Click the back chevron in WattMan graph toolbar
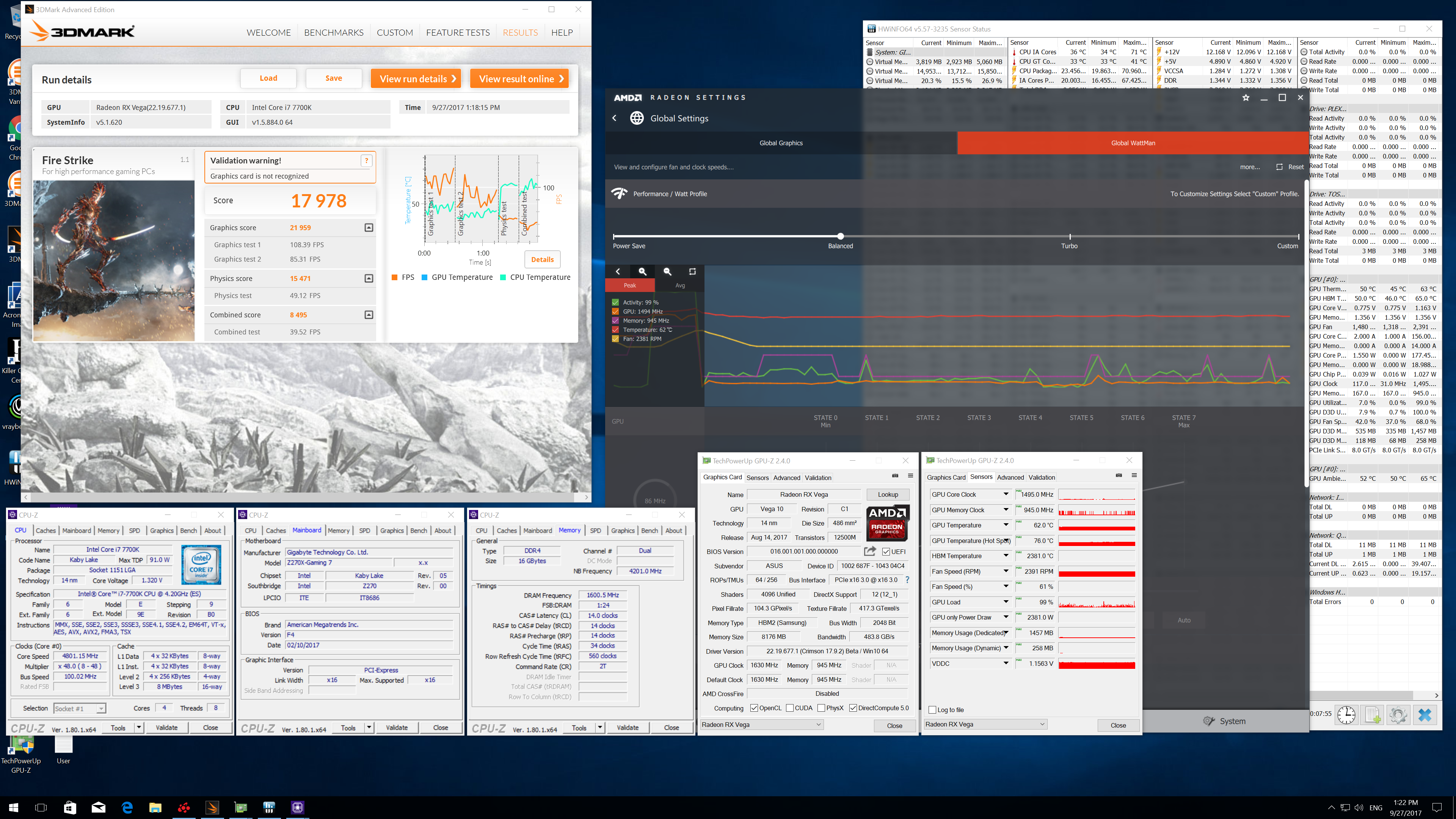The image size is (1456, 819). tap(618, 272)
